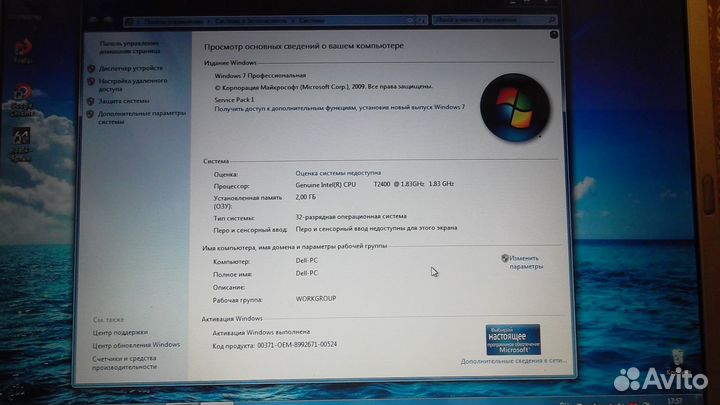Viewport: 720px width, 405px height.
Task: Click the 2,00 ГБ installed memory value
Action: point(306,197)
